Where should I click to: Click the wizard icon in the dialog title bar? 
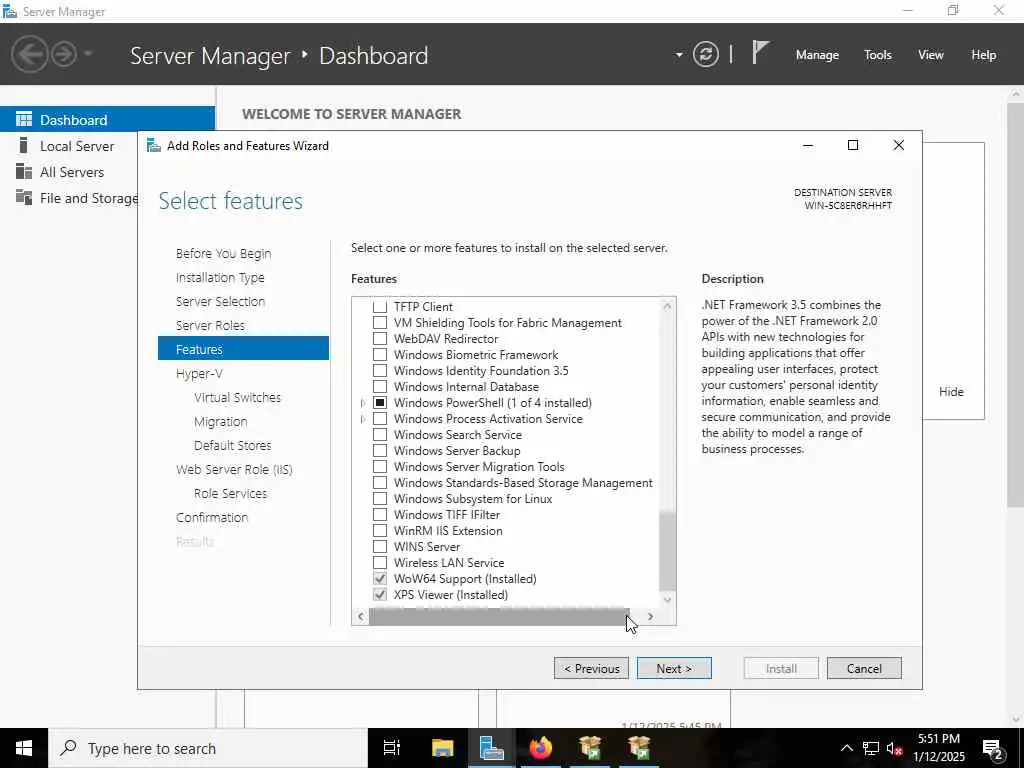[153, 146]
